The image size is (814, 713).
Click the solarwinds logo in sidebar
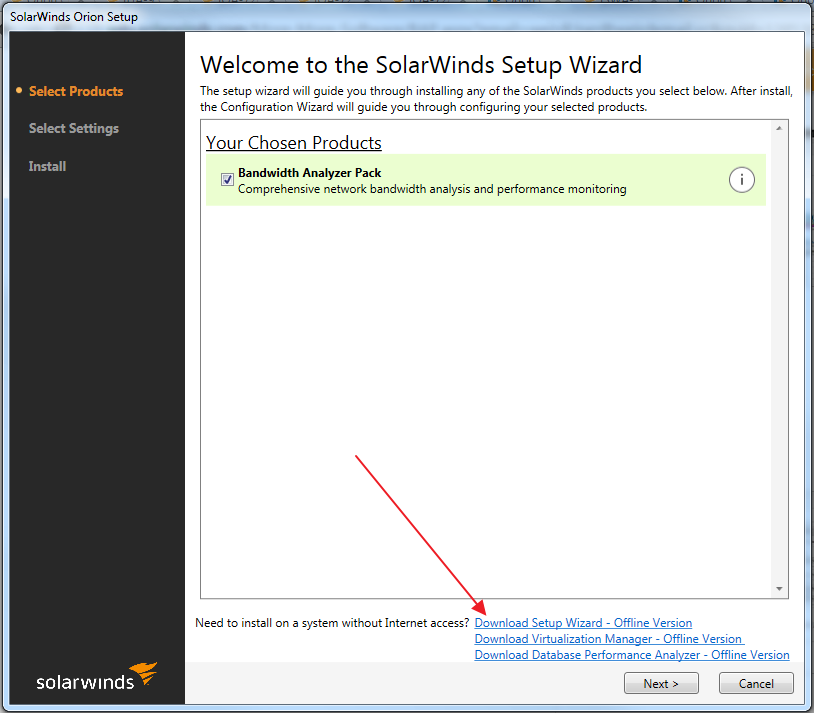(x=97, y=677)
